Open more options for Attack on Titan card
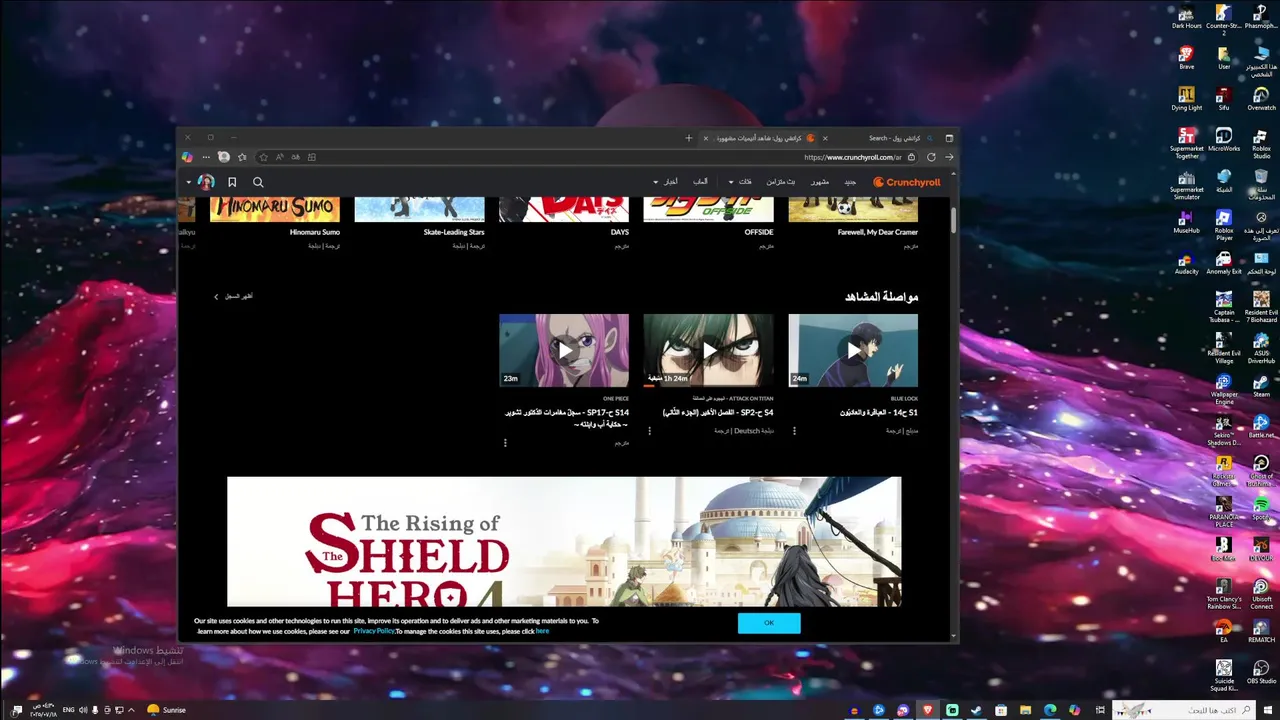This screenshot has width=1280, height=720. pos(650,431)
